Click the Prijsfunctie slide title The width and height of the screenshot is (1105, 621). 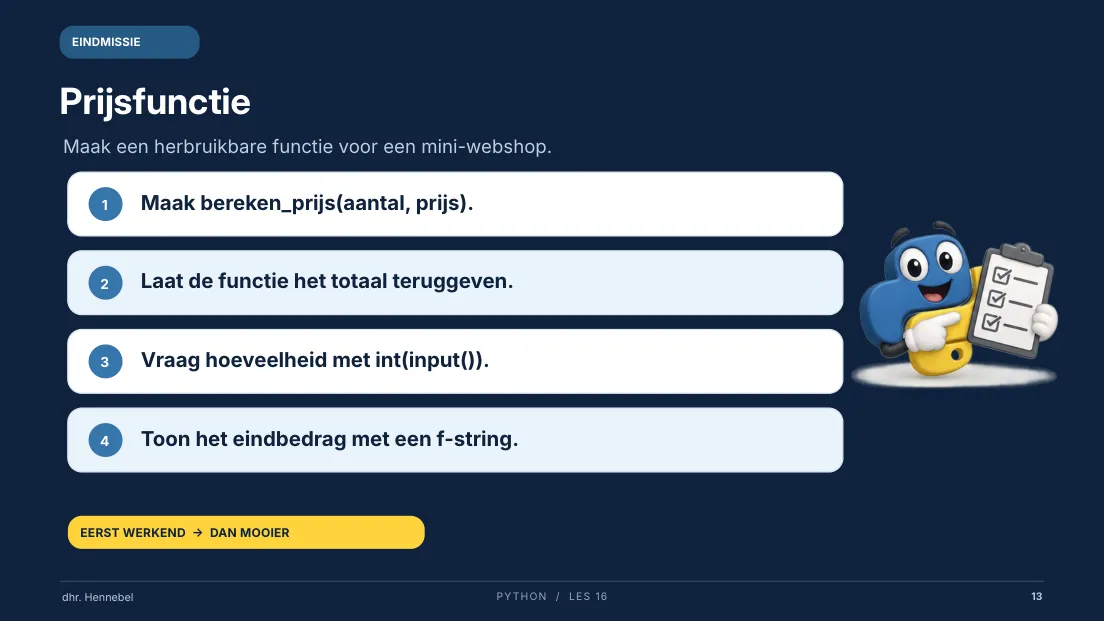(155, 102)
